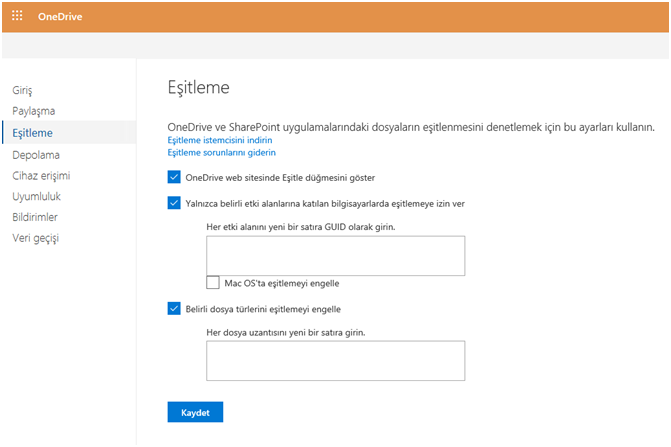Click the OneDrive header title
The image size is (671, 447).
click(60, 17)
